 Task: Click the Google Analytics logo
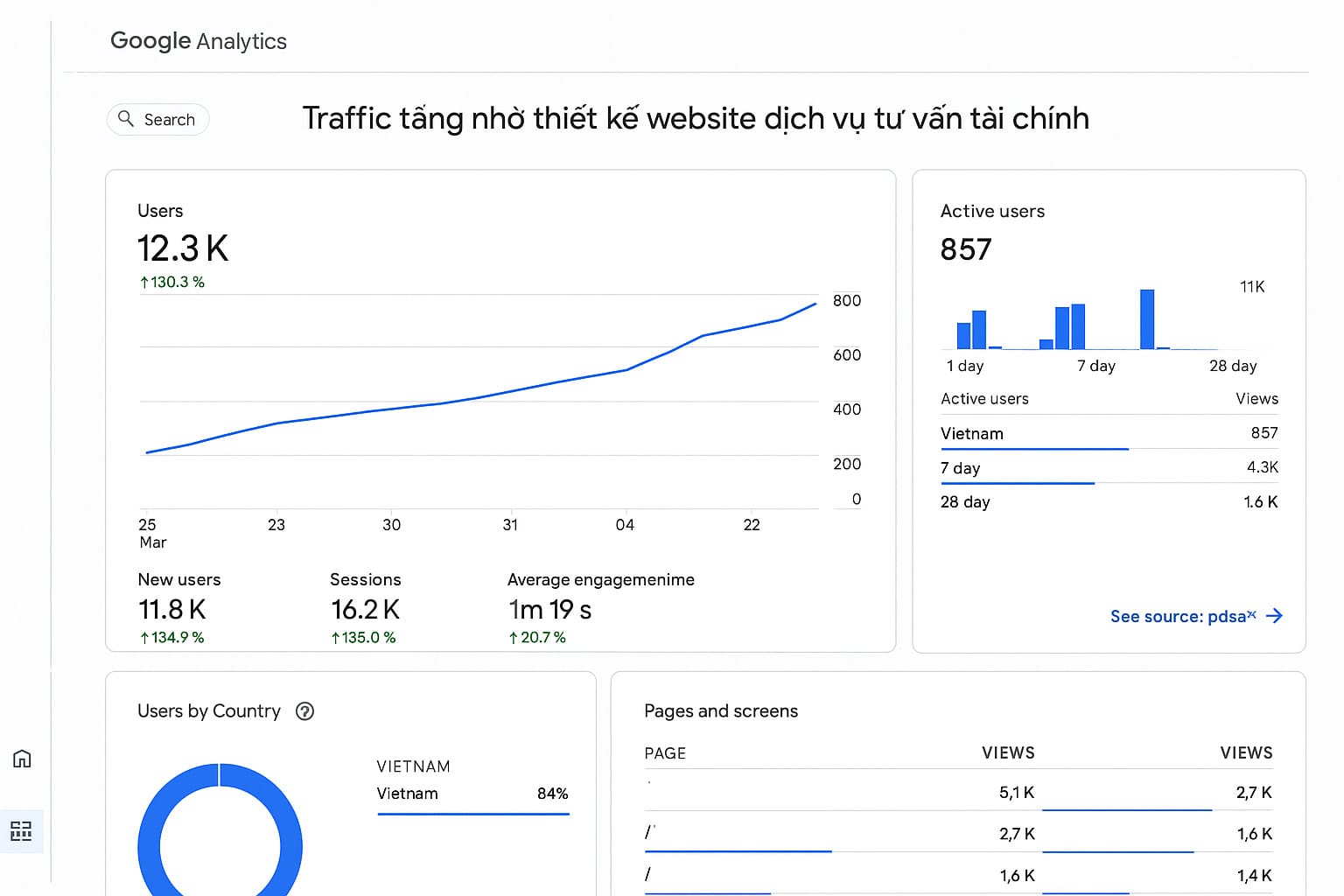coord(199,41)
